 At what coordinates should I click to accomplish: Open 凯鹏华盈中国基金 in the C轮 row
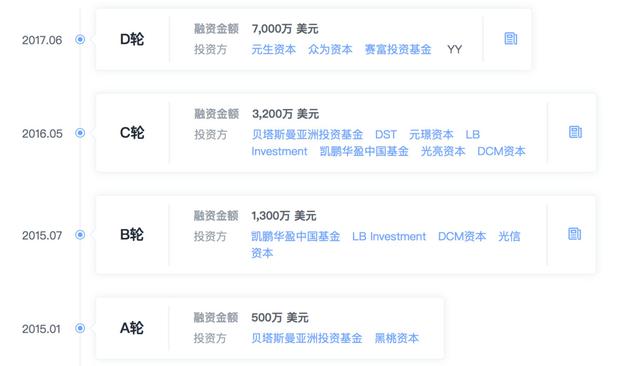tap(364, 151)
